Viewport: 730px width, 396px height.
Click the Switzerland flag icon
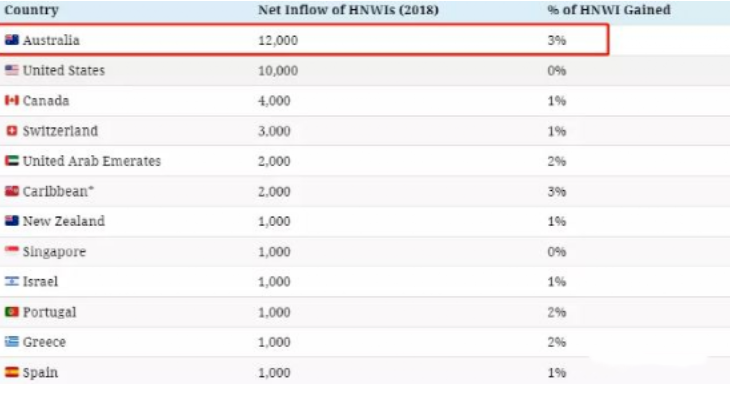click(x=12, y=131)
